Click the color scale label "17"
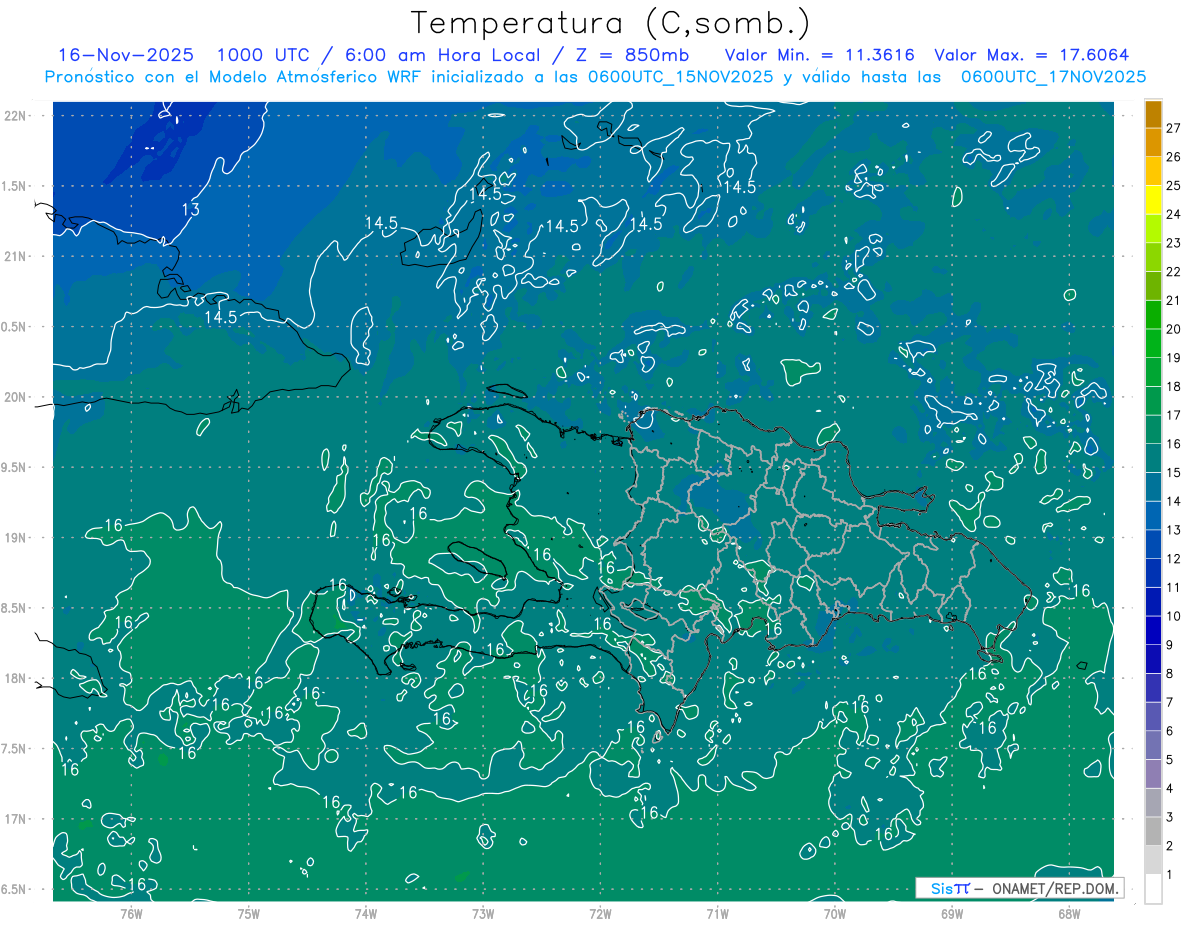The width and height of the screenshot is (1200, 927). 1174,415
